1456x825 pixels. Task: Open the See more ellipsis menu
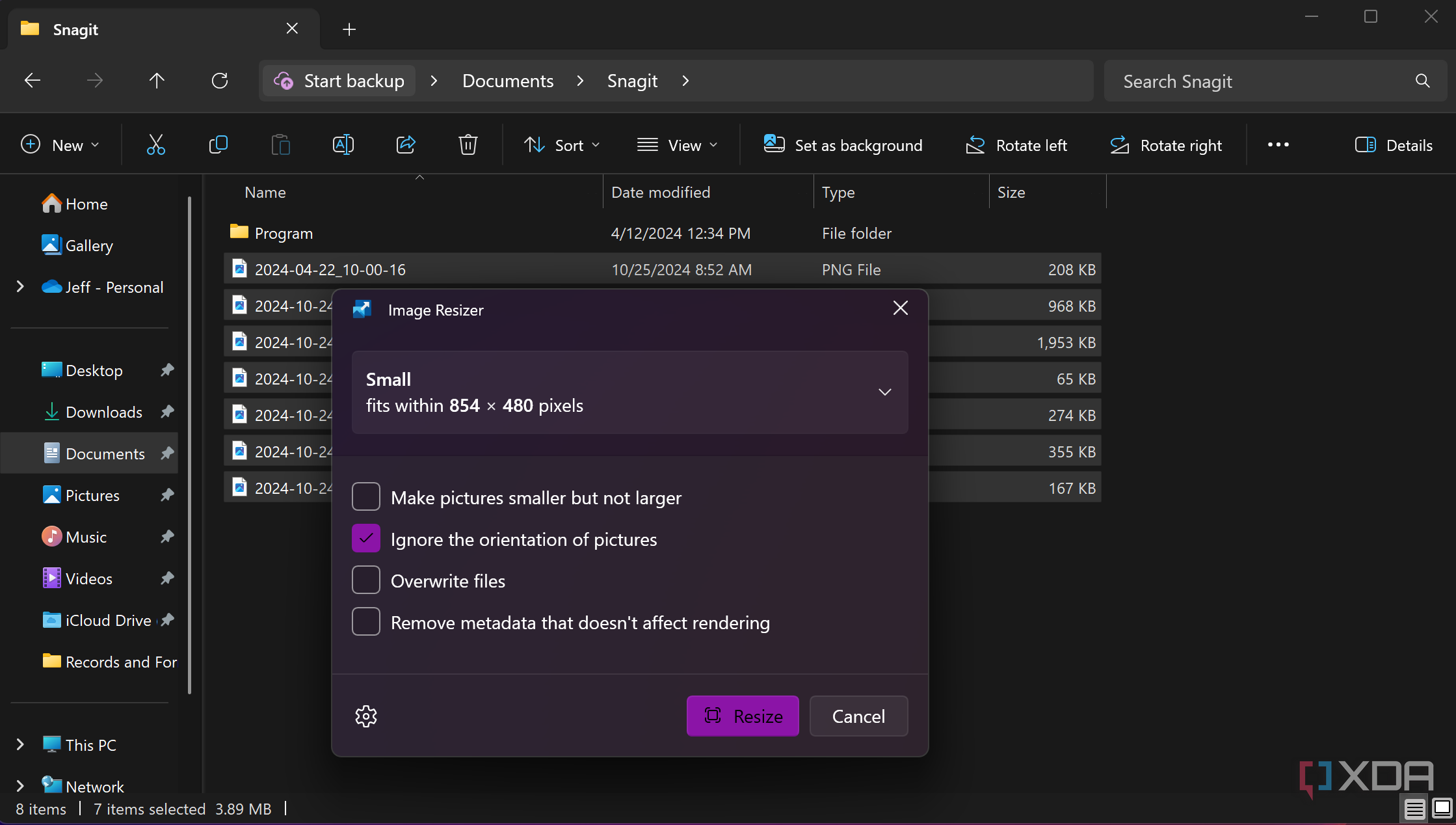[x=1278, y=145]
